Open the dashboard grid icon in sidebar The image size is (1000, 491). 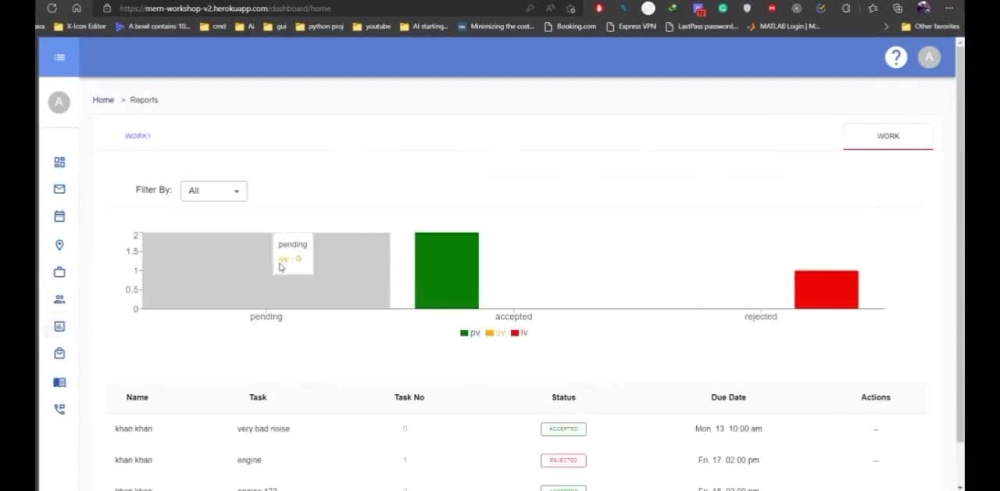click(x=59, y=162)
